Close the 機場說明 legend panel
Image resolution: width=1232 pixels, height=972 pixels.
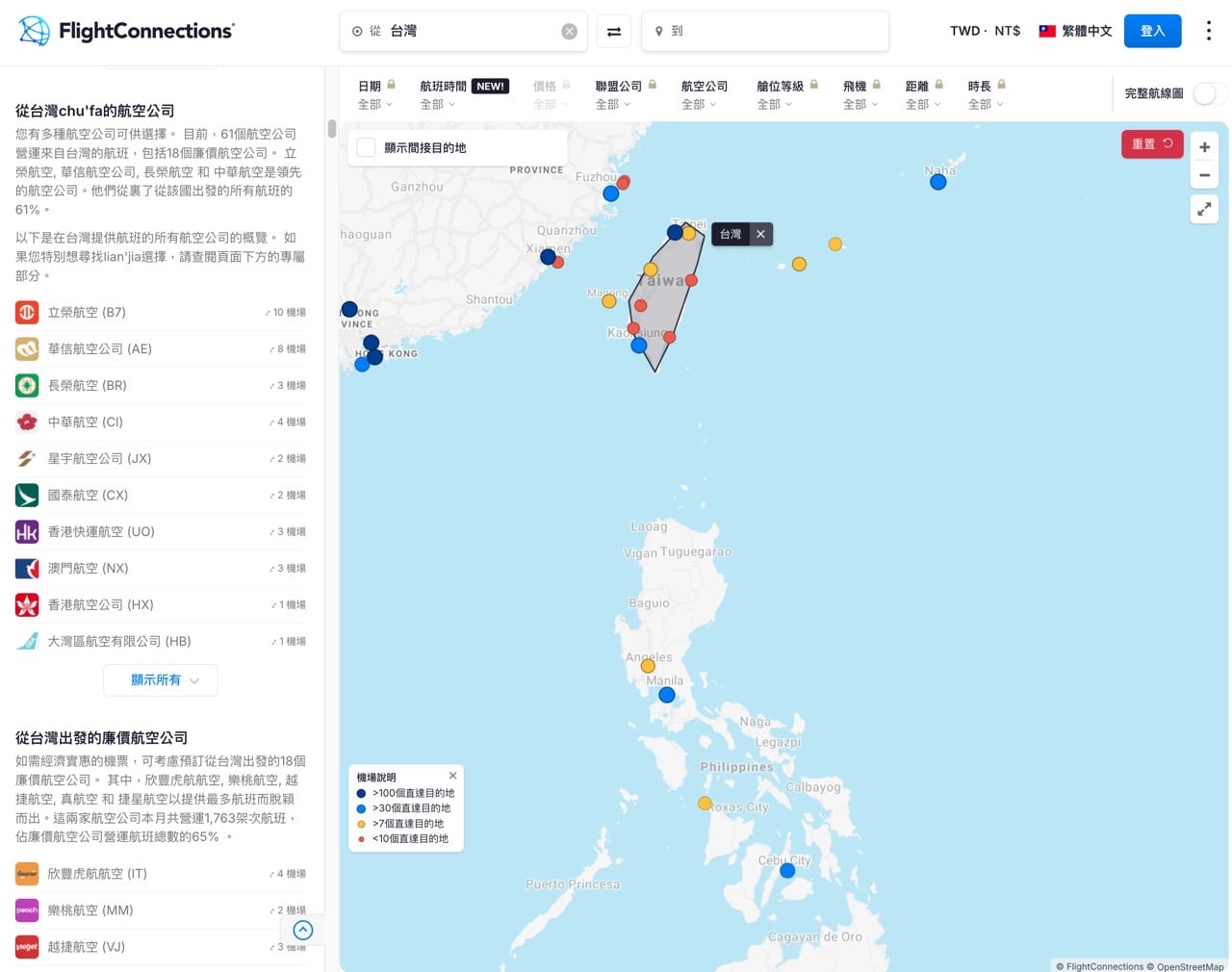pos(452,776)
